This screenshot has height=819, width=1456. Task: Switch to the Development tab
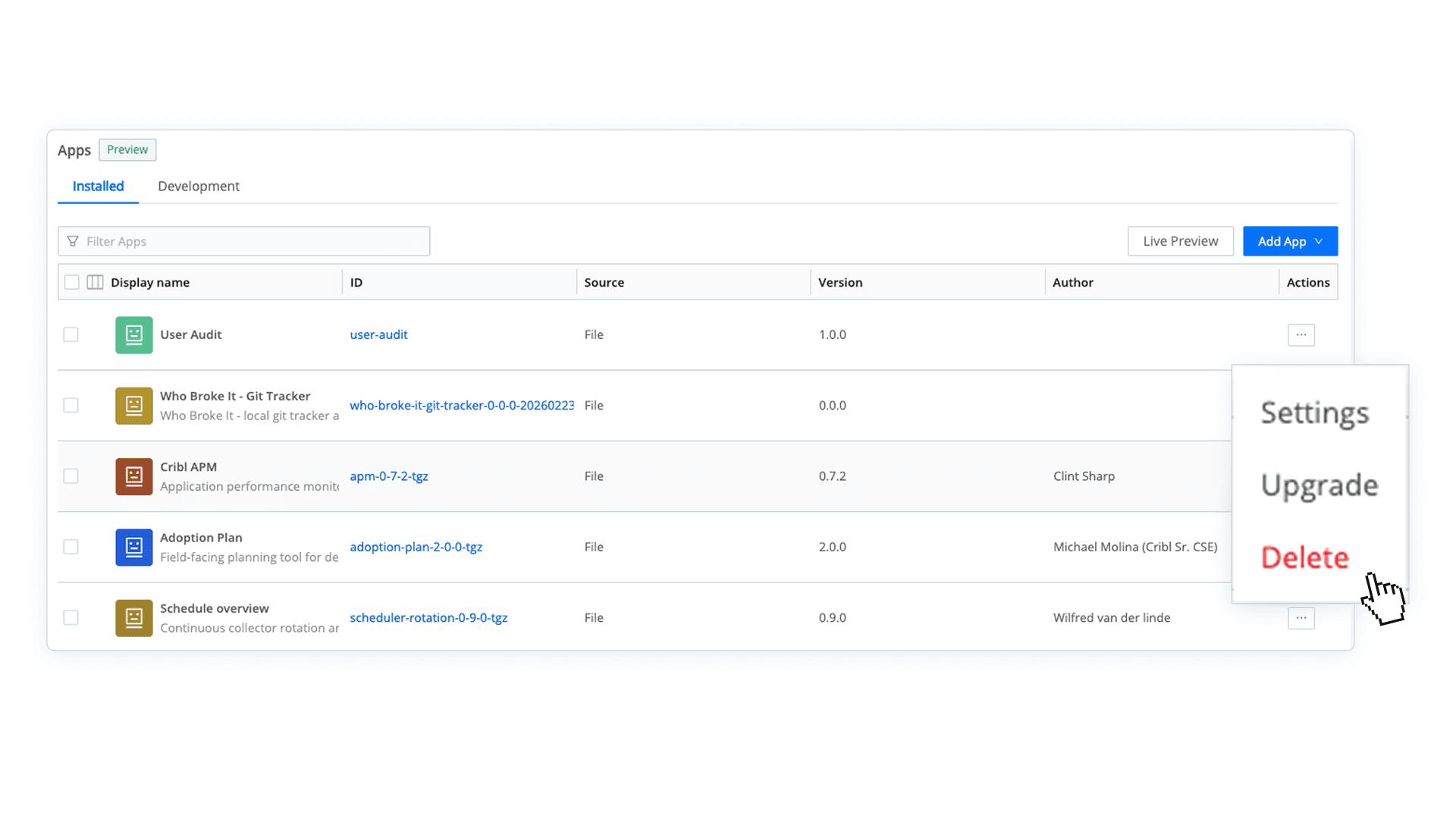[199, 186]
